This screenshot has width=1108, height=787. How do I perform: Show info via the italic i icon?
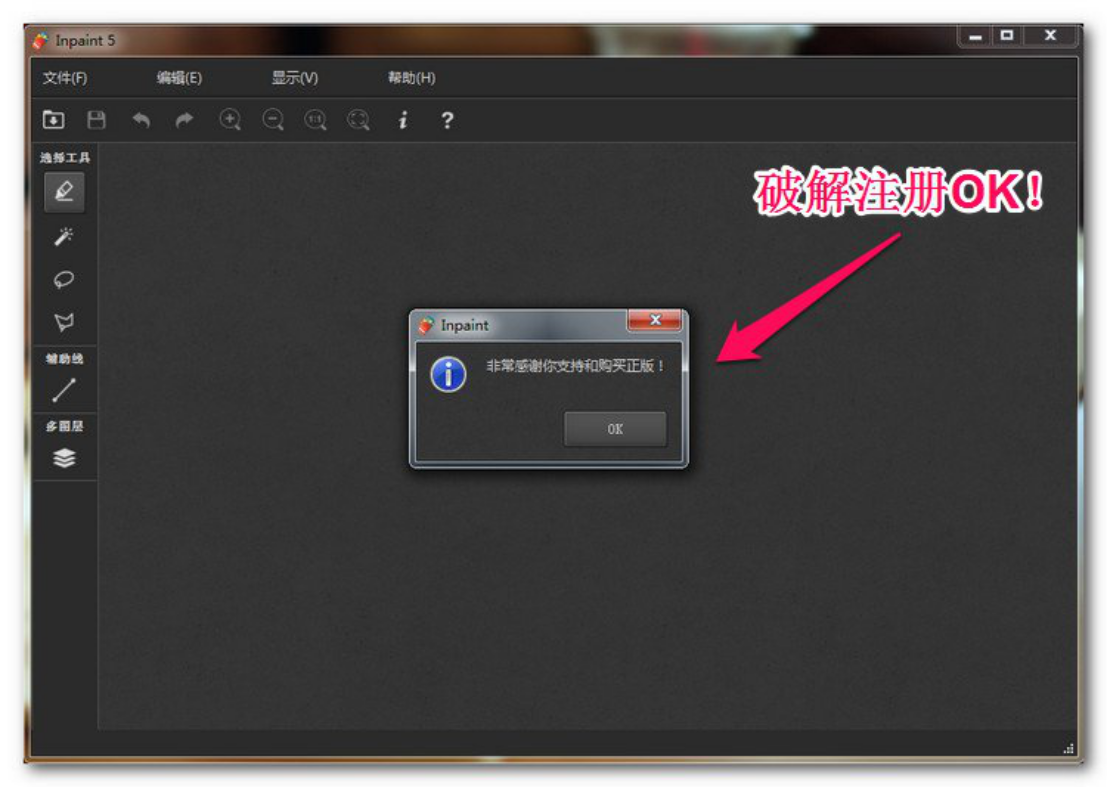(x=403, y=120)
